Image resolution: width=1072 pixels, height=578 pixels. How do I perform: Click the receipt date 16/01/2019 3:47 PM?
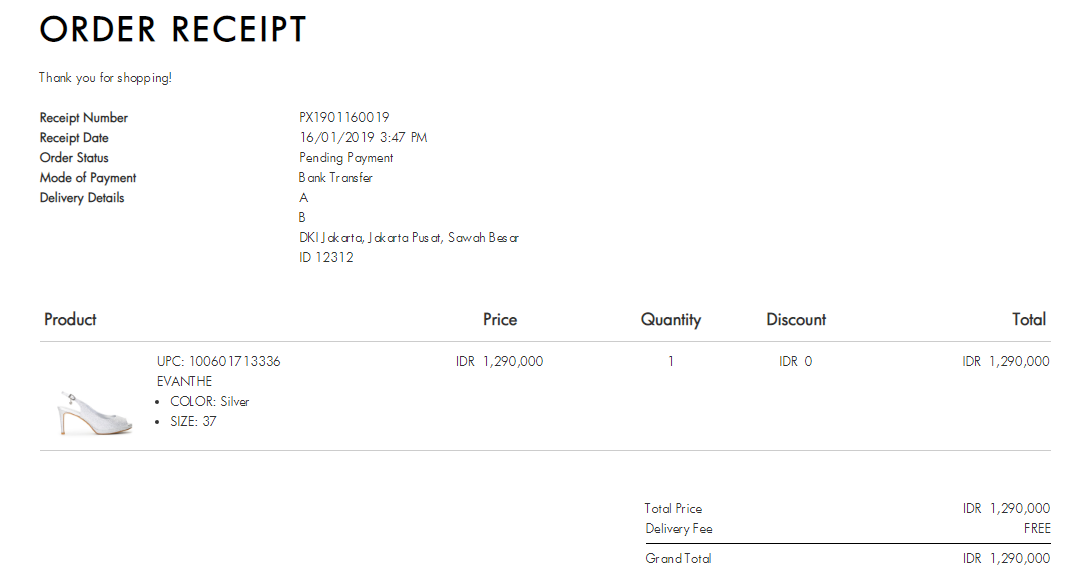[x=363, y=137]
